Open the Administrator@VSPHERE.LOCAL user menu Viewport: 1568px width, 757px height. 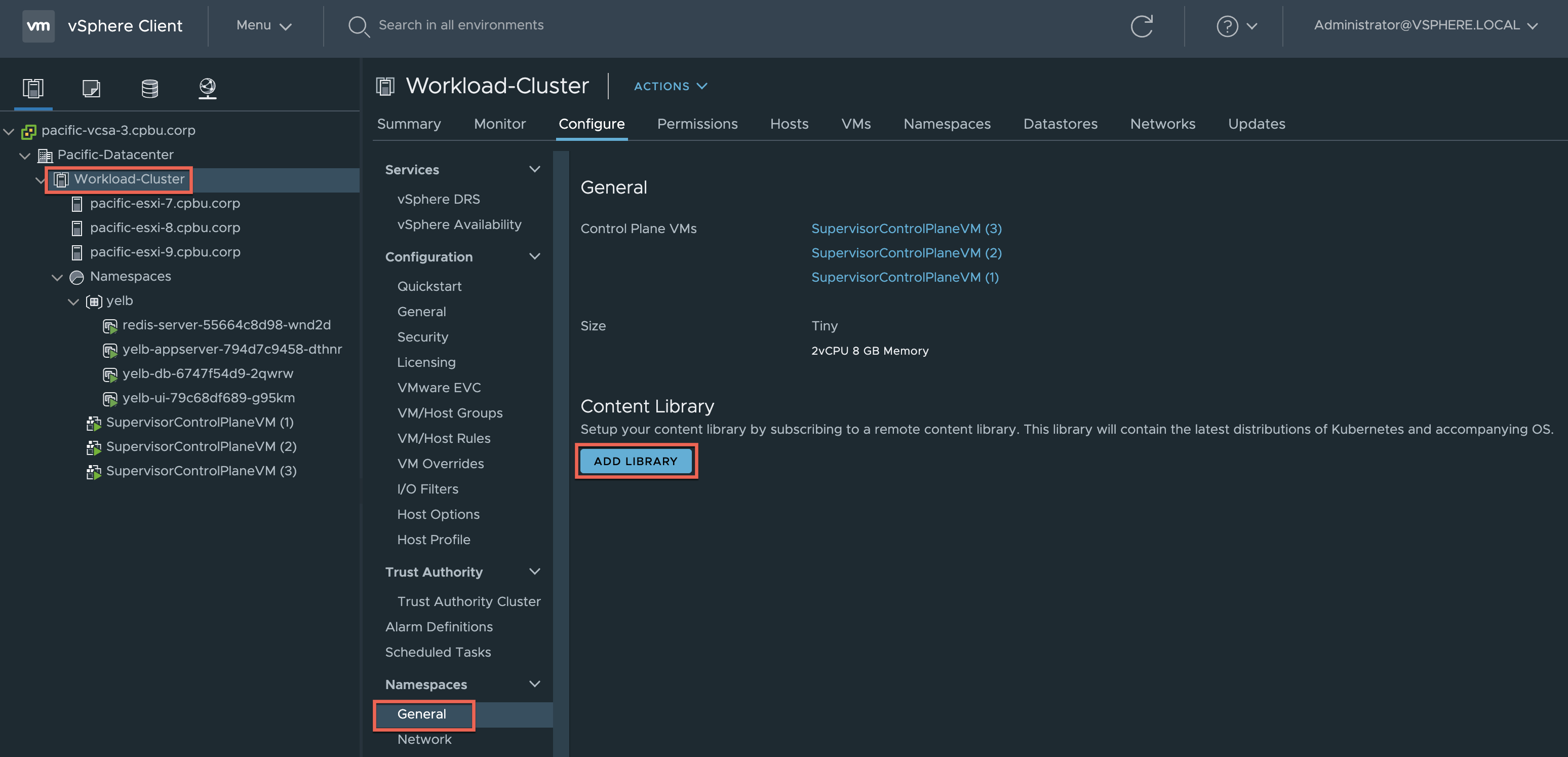[1424, 25]
